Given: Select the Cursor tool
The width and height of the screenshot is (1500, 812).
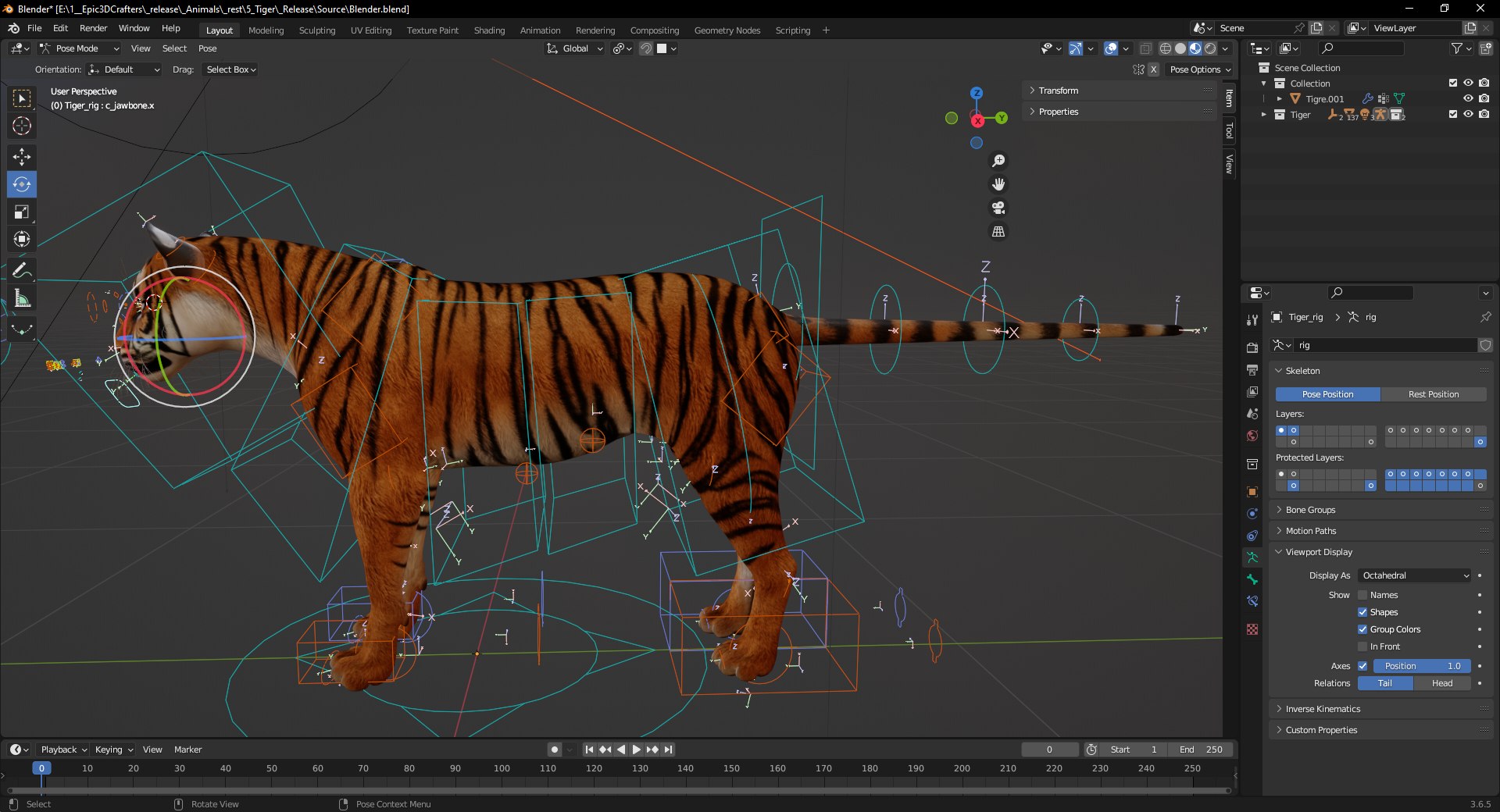Looking at the screenshot, I should [x=22, y=125].
